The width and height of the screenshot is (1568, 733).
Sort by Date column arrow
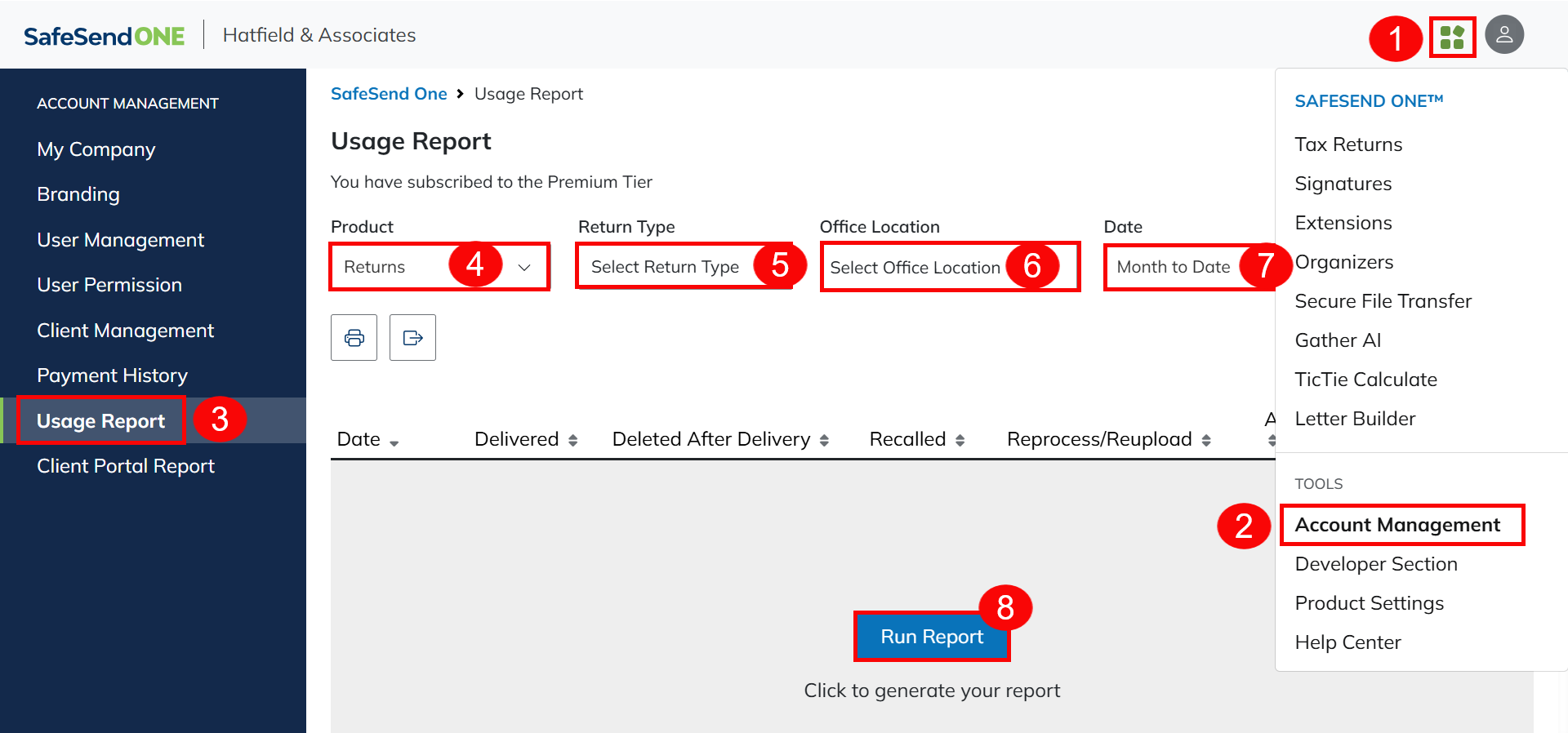[394, 442]
